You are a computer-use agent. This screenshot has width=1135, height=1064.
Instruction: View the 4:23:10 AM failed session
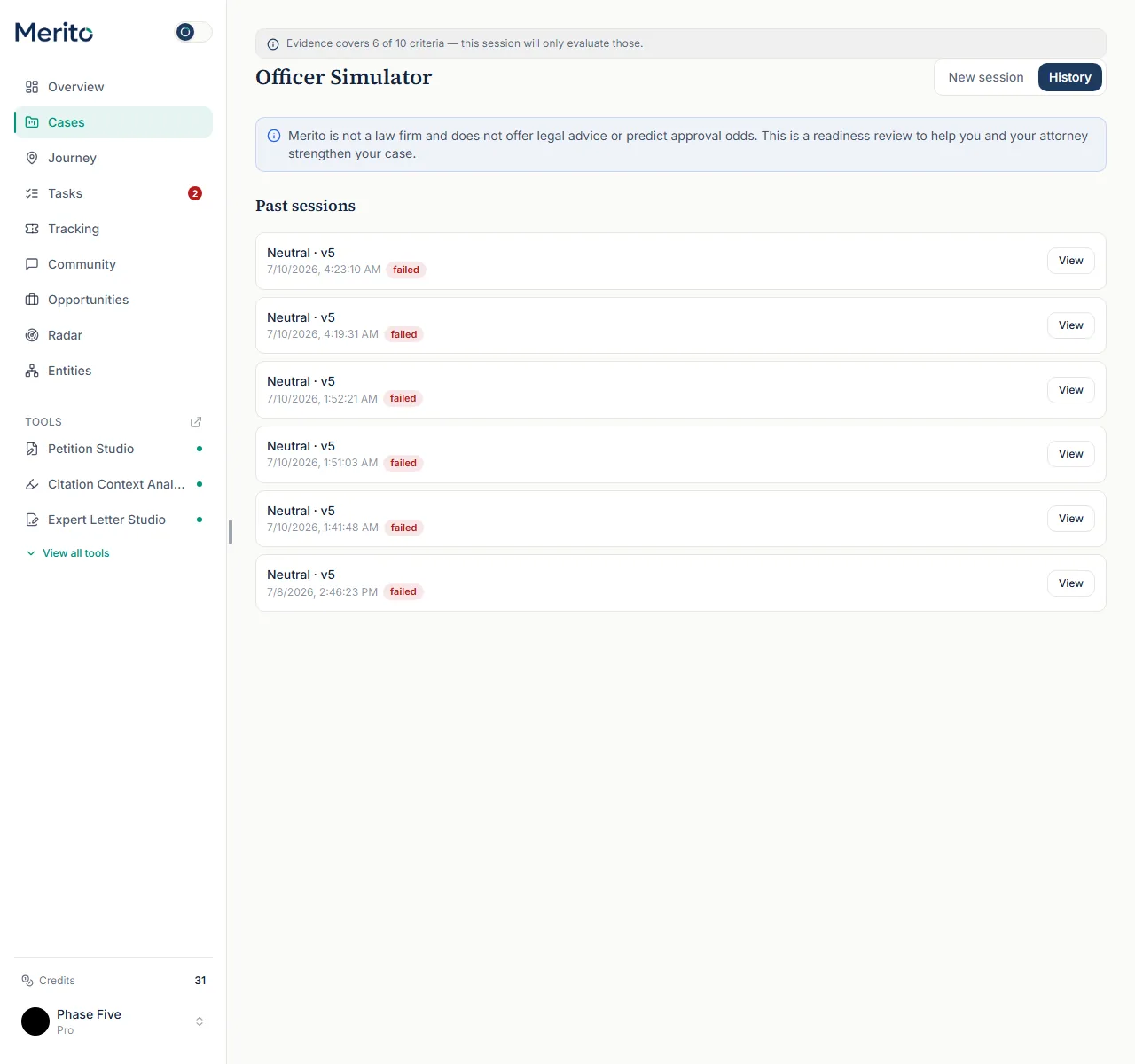(x=1071, y=261)
